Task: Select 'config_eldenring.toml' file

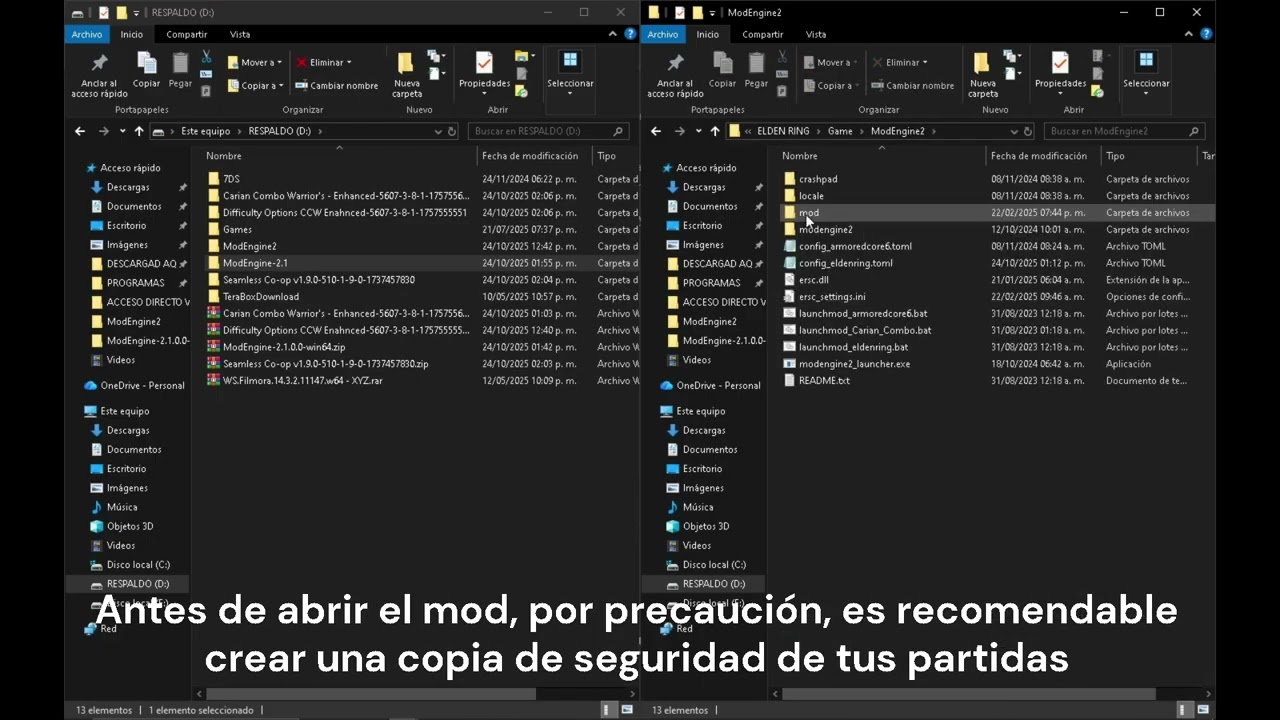Action: pyautogui.click(x=845, y=263)
